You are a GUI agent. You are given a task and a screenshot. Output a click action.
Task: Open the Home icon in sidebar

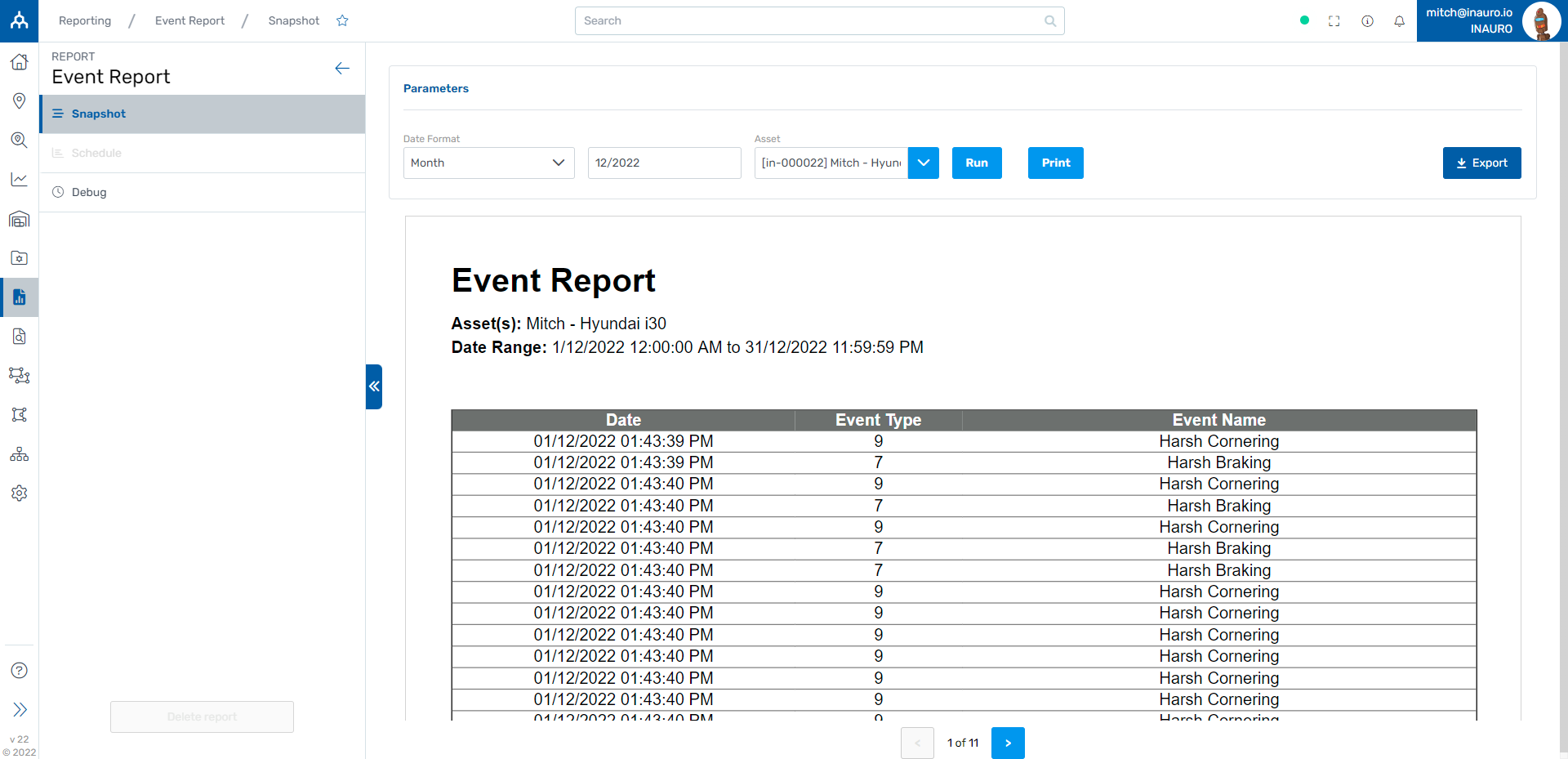click(19, 62)
